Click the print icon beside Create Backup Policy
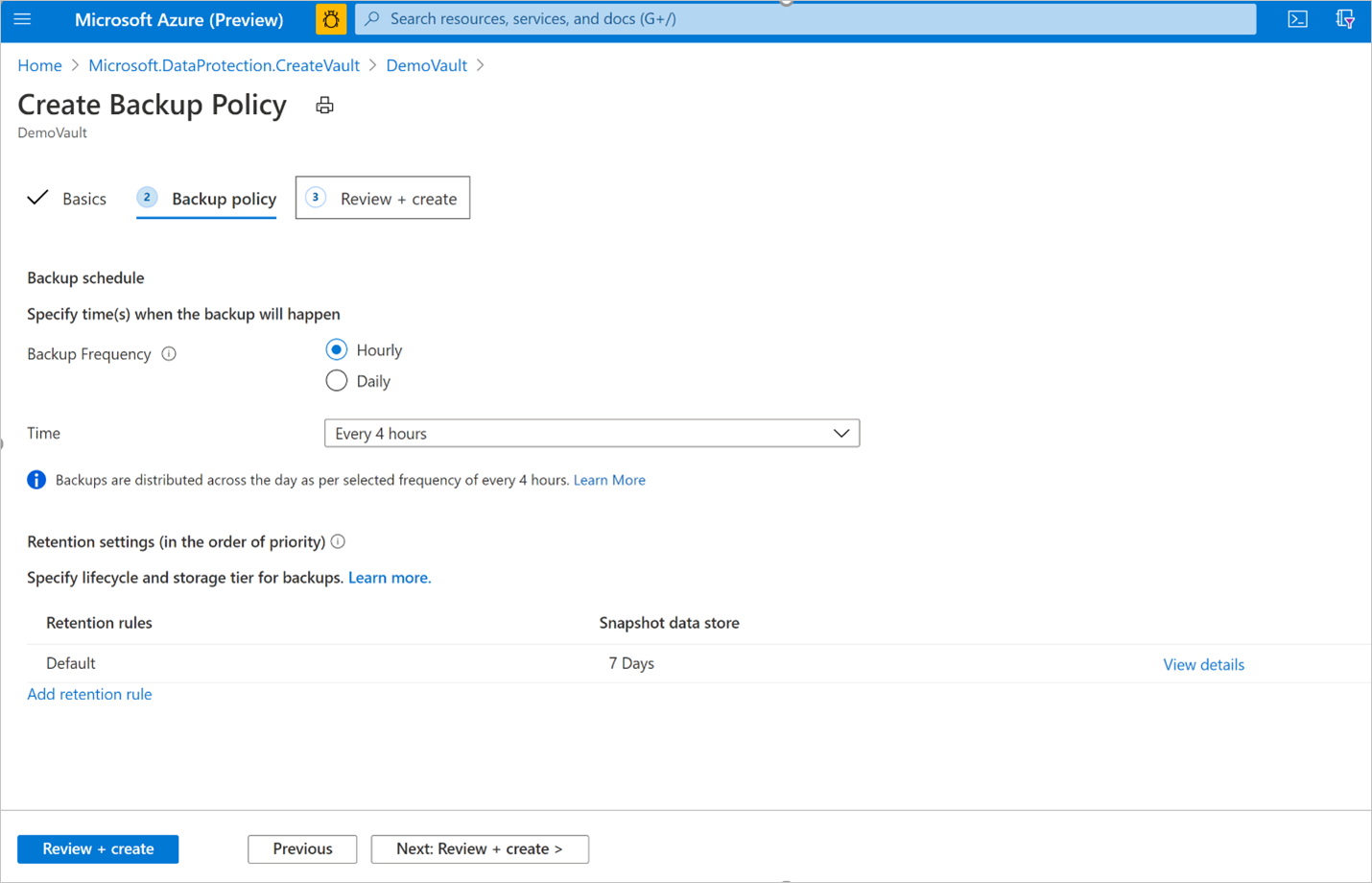This screenshot has width=1372, height=883. (324, 106)
